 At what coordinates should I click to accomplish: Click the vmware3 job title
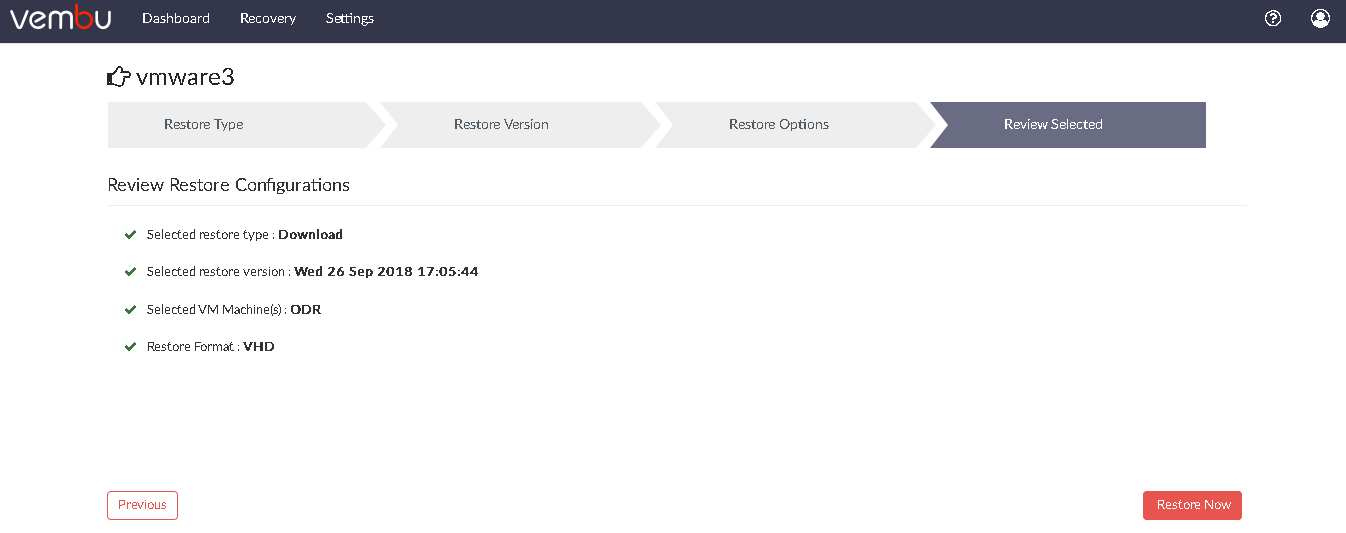pos(185,77)
